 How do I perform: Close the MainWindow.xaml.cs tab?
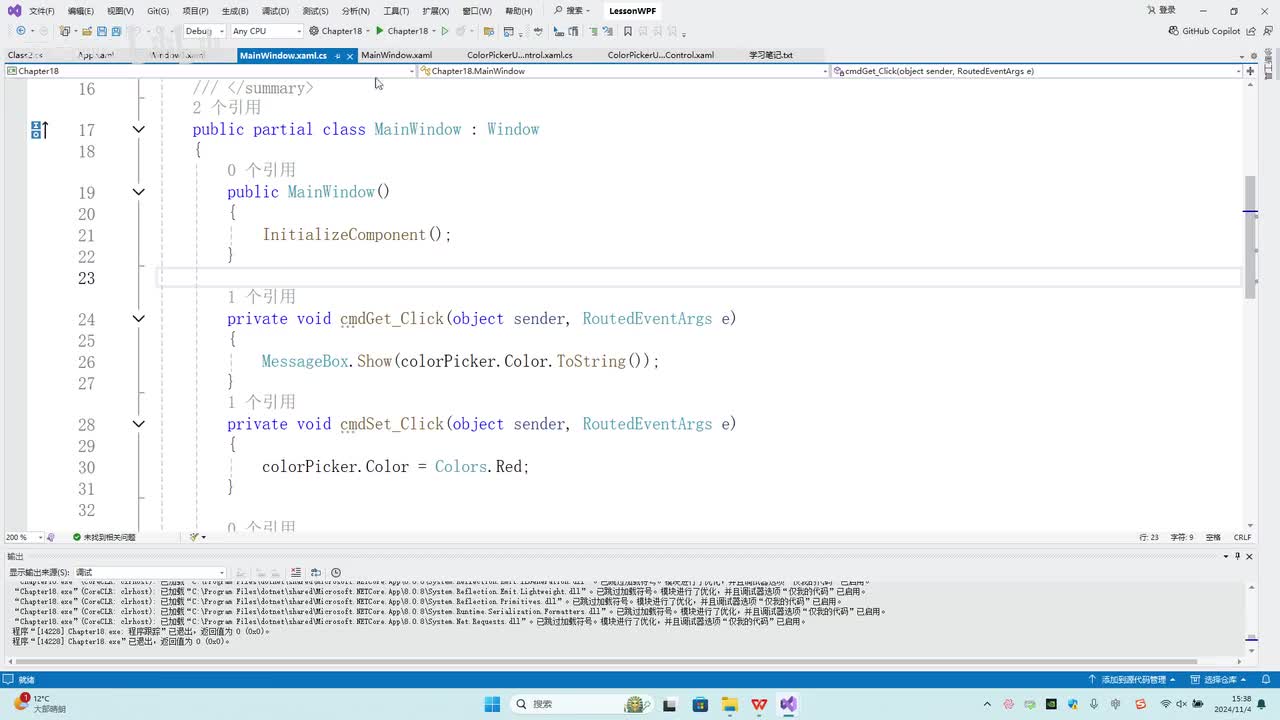350,56
